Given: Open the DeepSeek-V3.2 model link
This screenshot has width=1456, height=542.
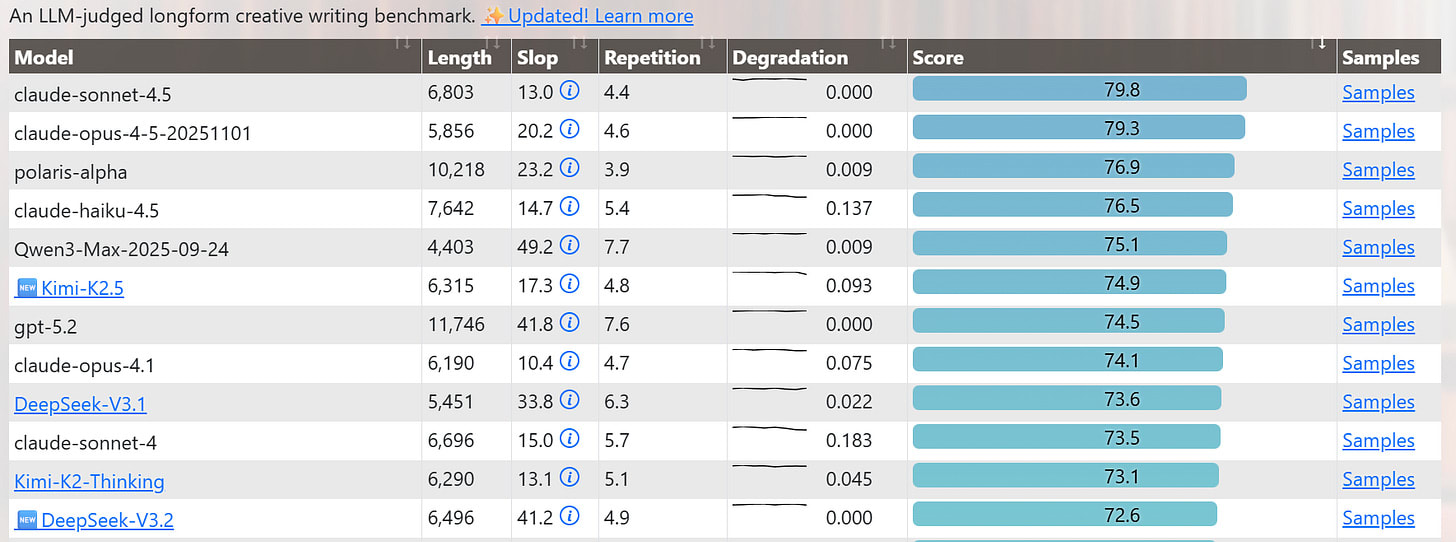Looking at the screenshot, I should click(x=107, y=520).
